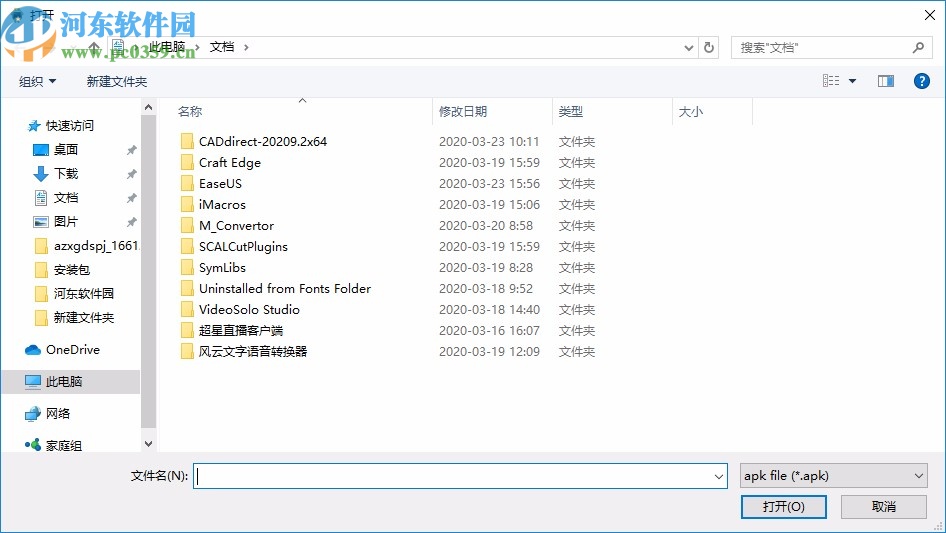Screen dimensions: 946x533
Task: Select the Craft Edge folder icon
Action: pyautogui.click(x=187, y=163)
